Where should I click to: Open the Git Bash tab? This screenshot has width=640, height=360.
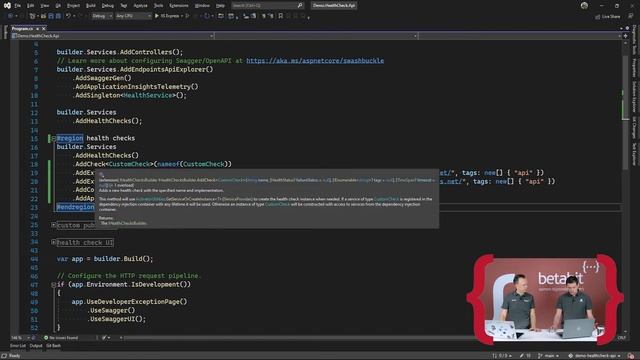click(53, 346)
